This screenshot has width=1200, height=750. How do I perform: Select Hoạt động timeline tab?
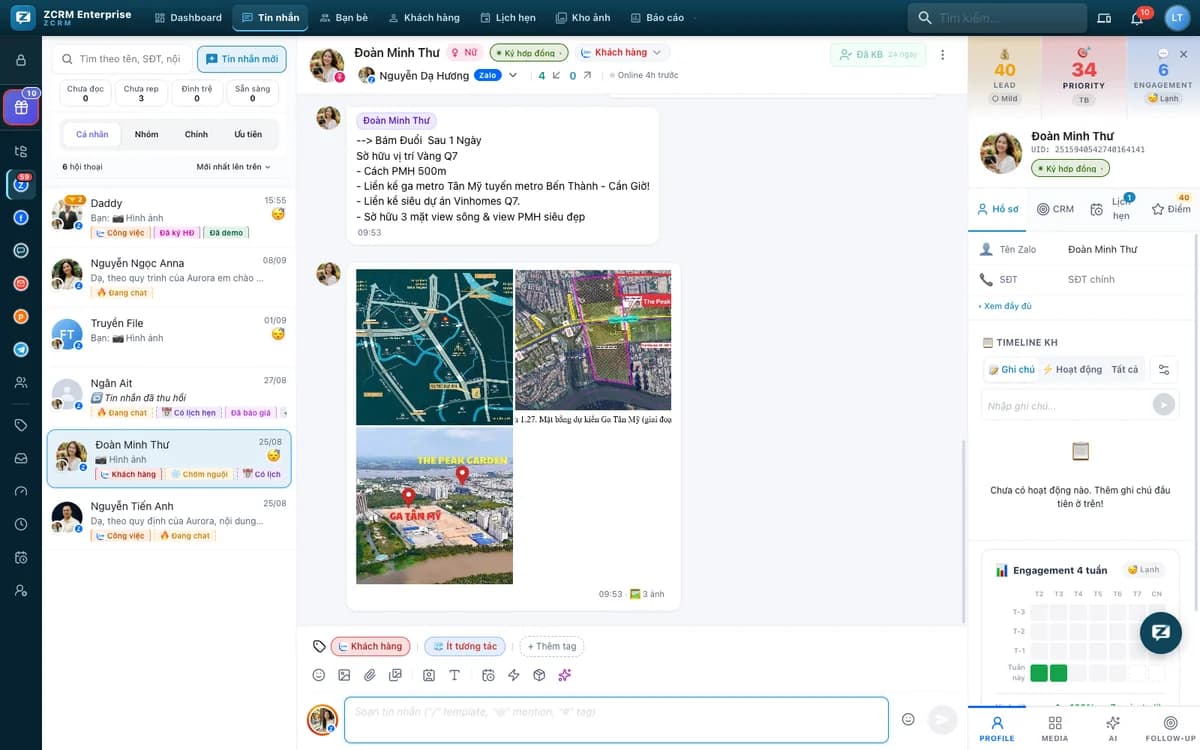(x=1072, y=369)
